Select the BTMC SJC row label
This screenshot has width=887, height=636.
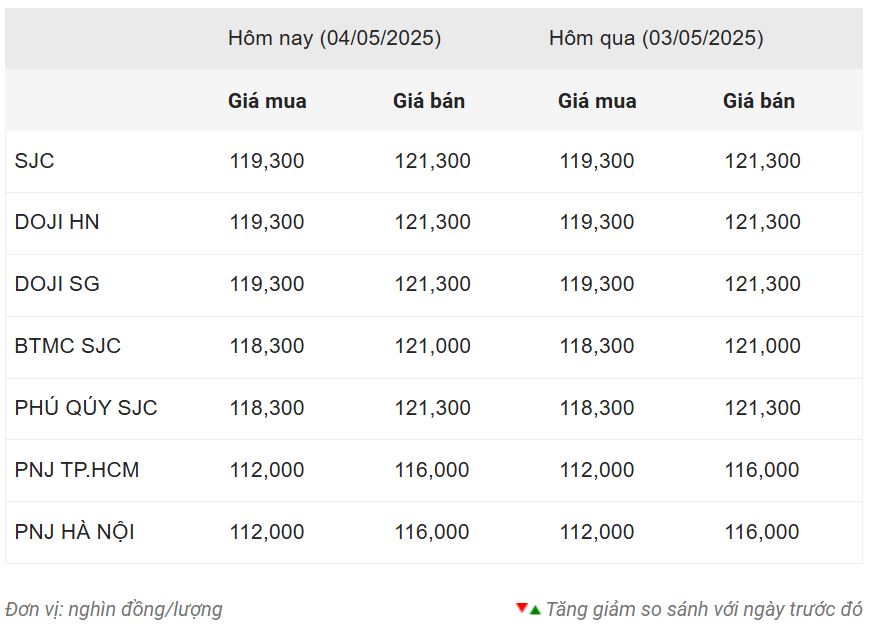tap(68, 346)
